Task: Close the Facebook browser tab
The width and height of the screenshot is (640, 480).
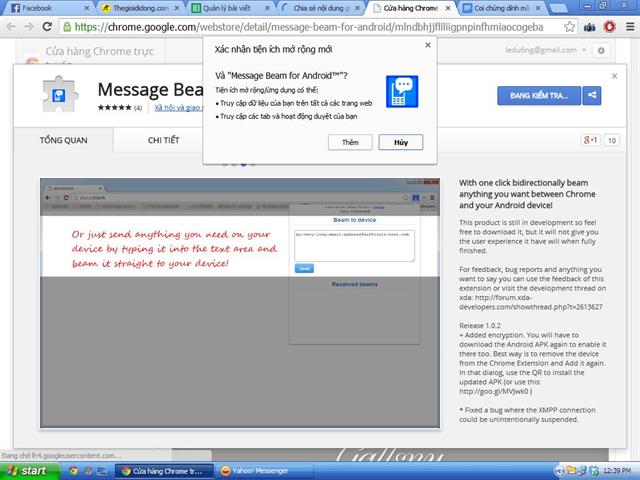Action: click(87, 8)
